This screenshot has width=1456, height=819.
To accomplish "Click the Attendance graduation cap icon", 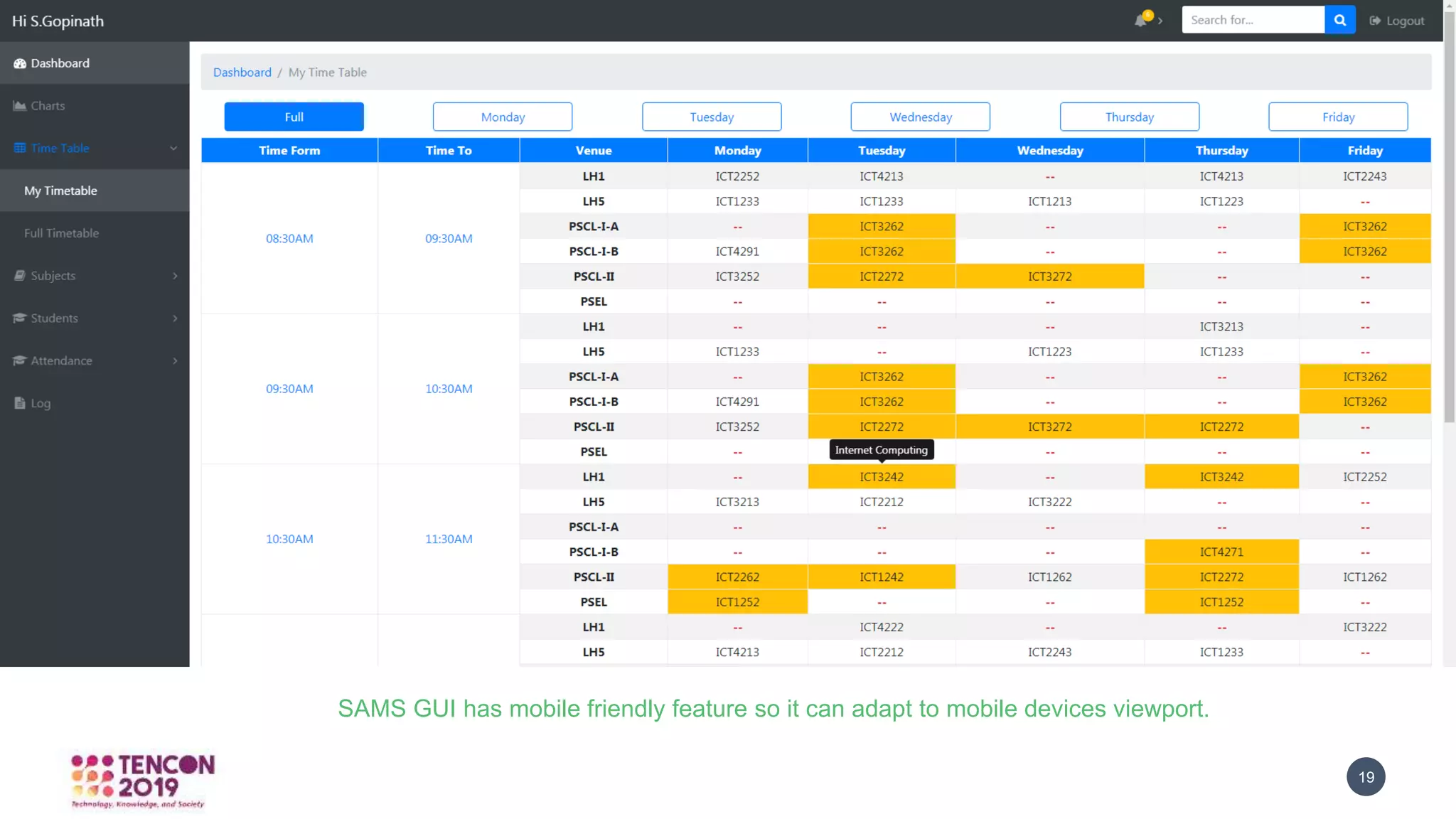I will pos(19,360).
